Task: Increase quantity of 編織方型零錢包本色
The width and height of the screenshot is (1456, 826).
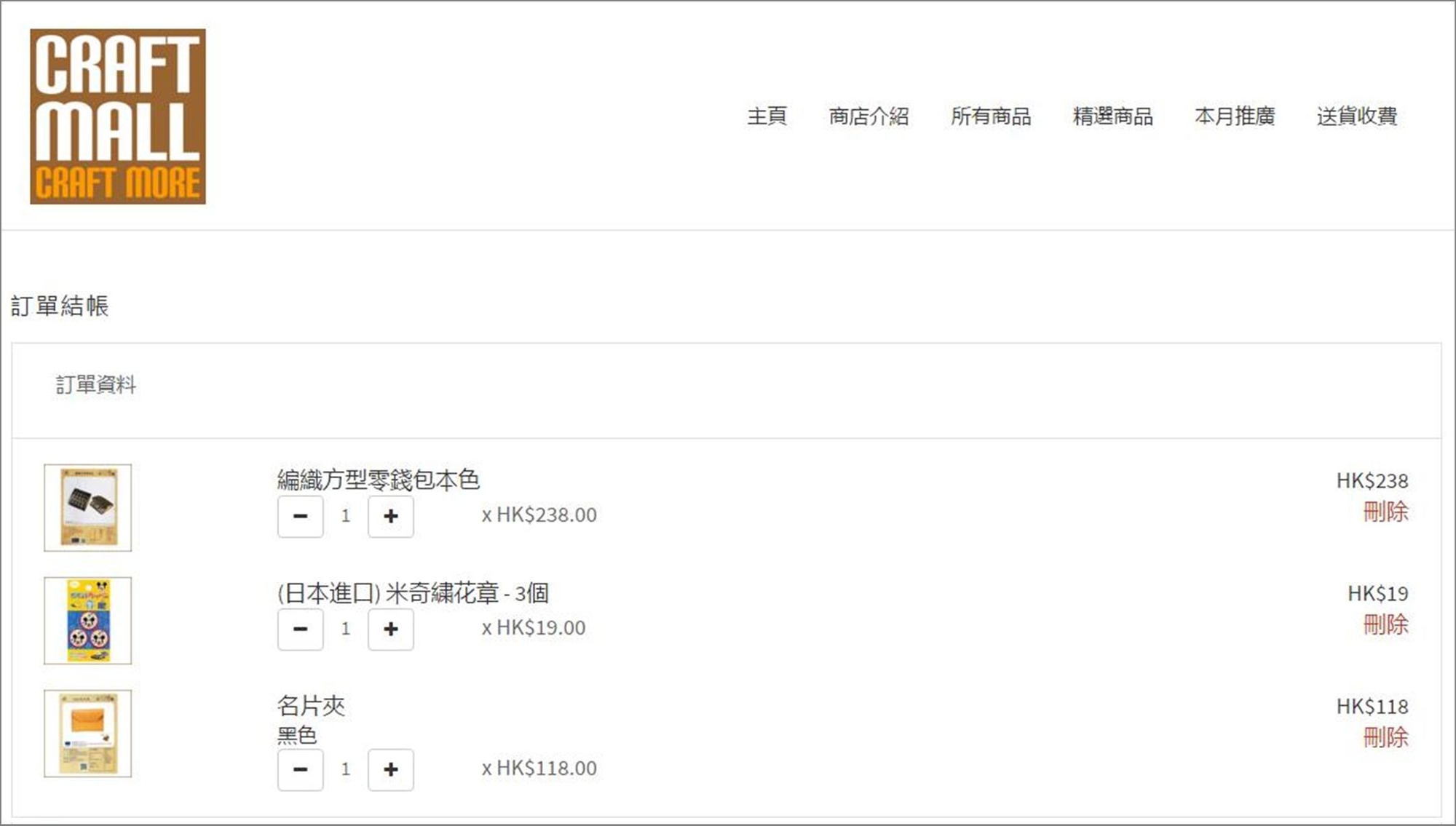Action: tap(391, 516)
